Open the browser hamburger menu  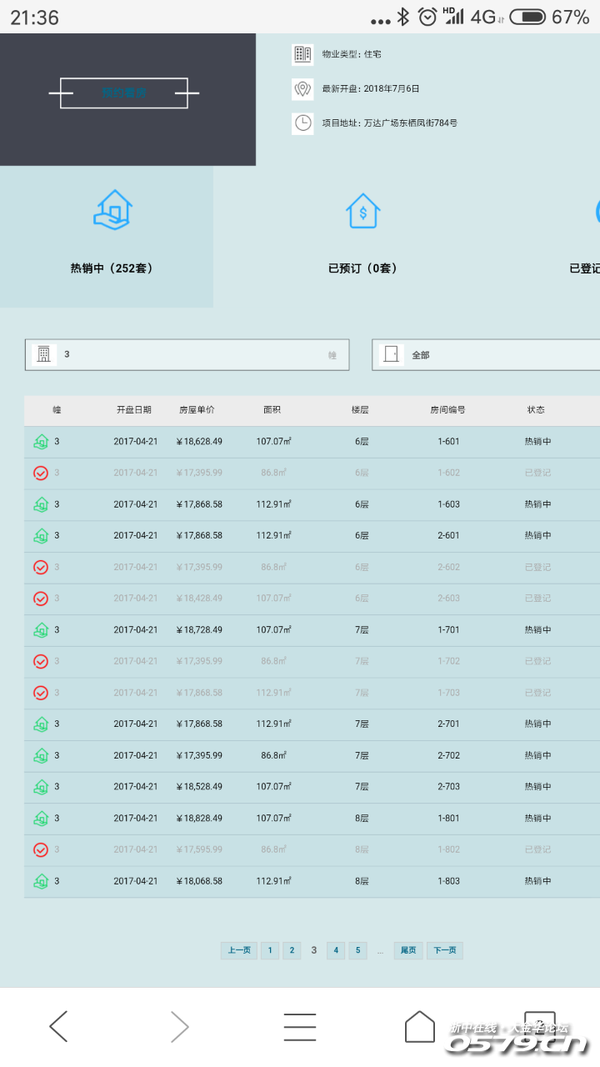299,1026
